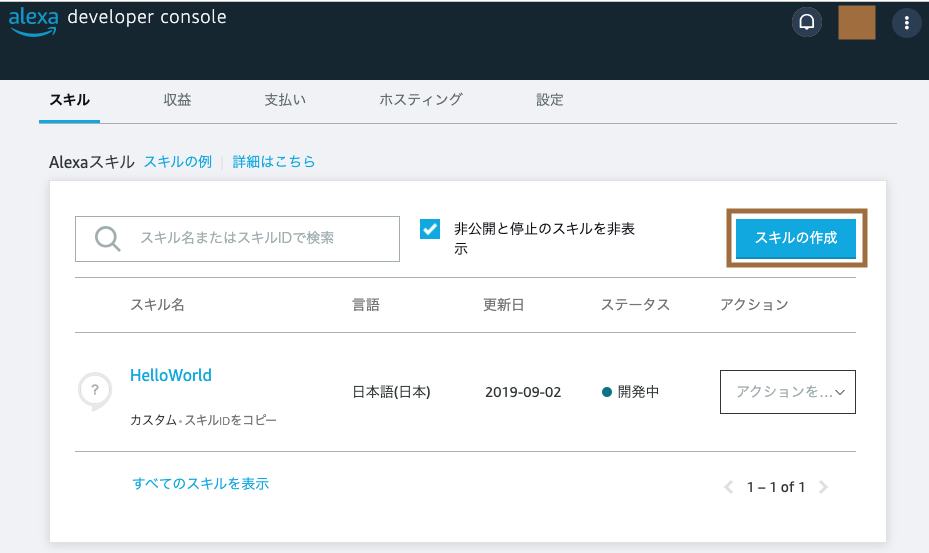This screenshot has height=553, width=929.
Task: Click the 言語 column header
Action: click(366, 305)
